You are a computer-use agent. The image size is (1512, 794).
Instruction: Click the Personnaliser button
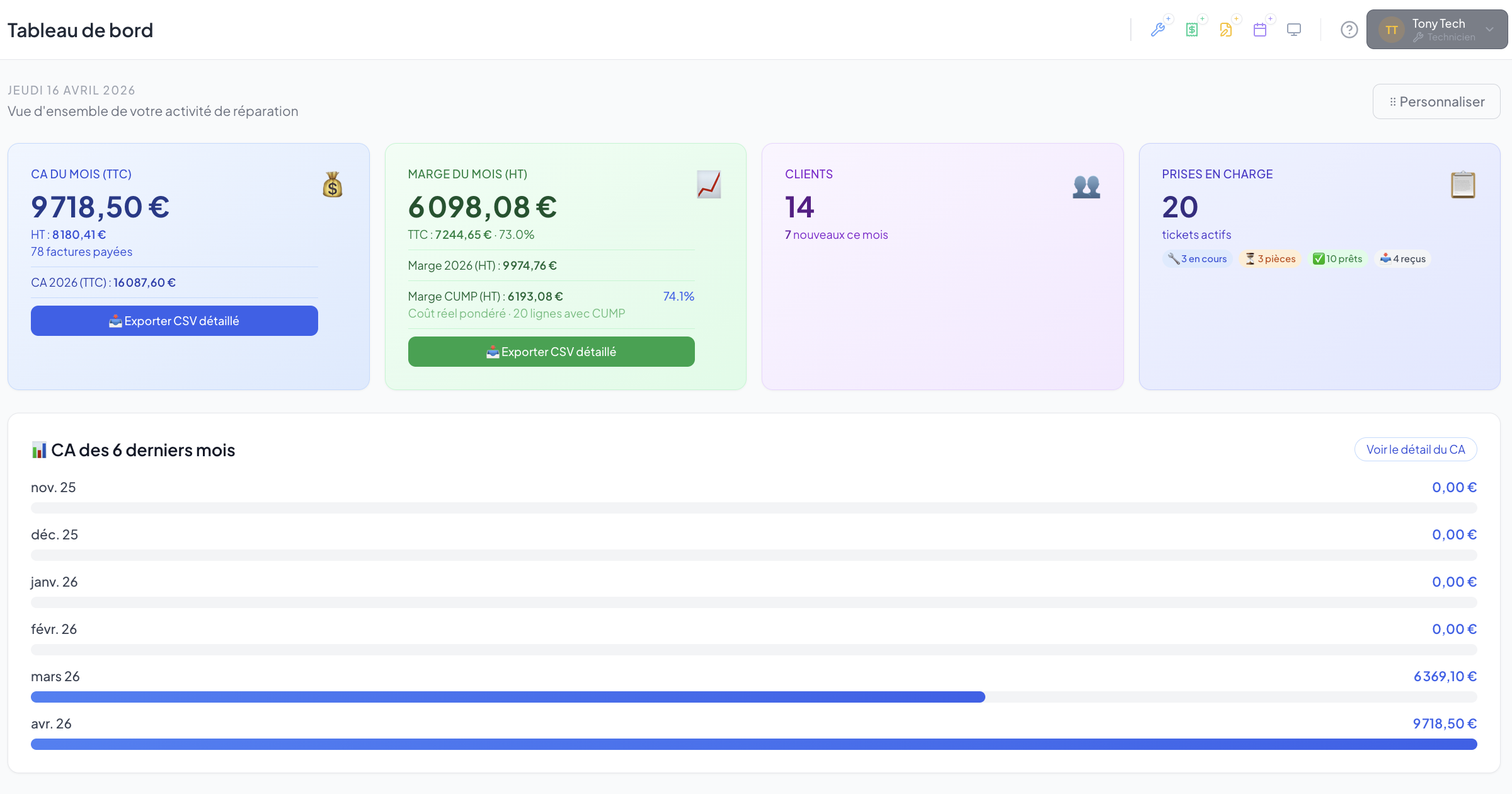coord(1436,101)
